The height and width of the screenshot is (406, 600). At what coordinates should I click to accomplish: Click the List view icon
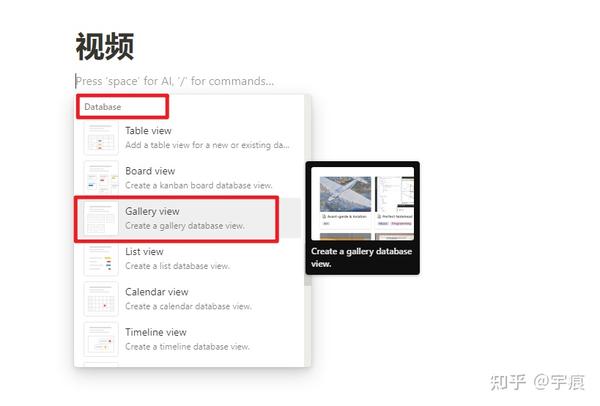101,259
